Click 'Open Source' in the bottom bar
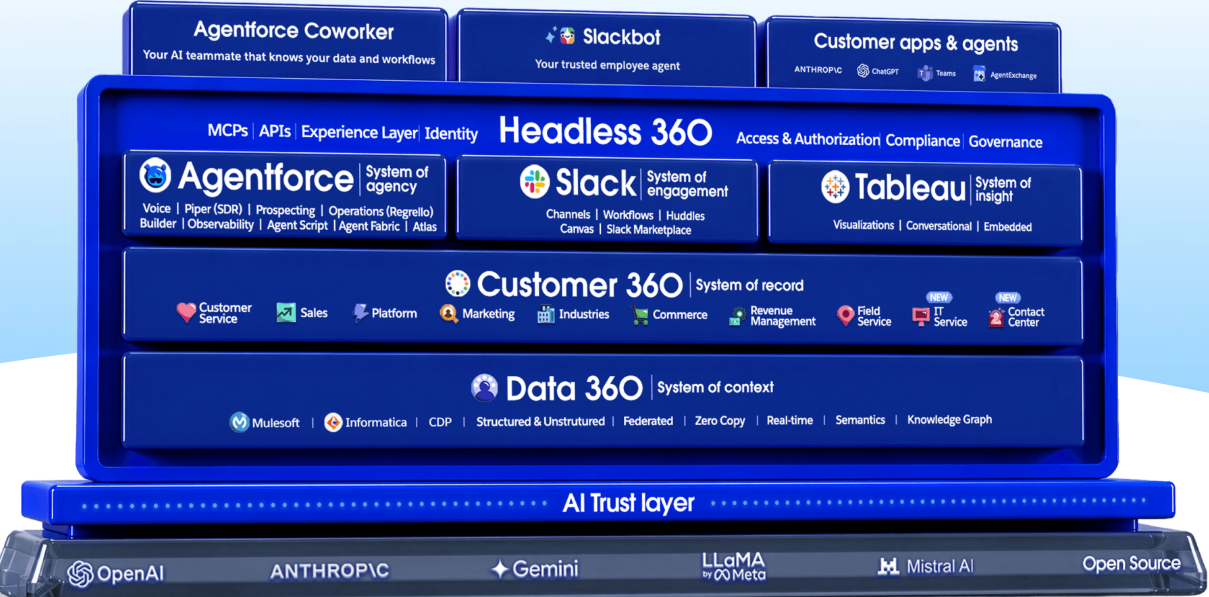Image resolution: width=1209 pixels, height=597 pixels. tap(1132, 564)
